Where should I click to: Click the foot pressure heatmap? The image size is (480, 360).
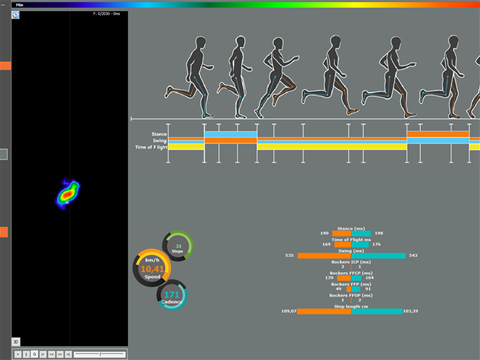click(68, 194)
